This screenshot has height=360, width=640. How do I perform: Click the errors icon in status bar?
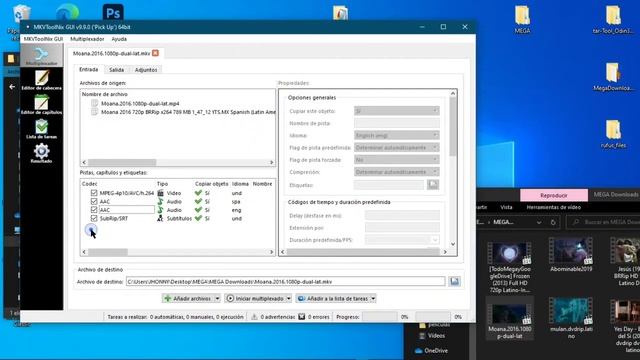[302, 316]
